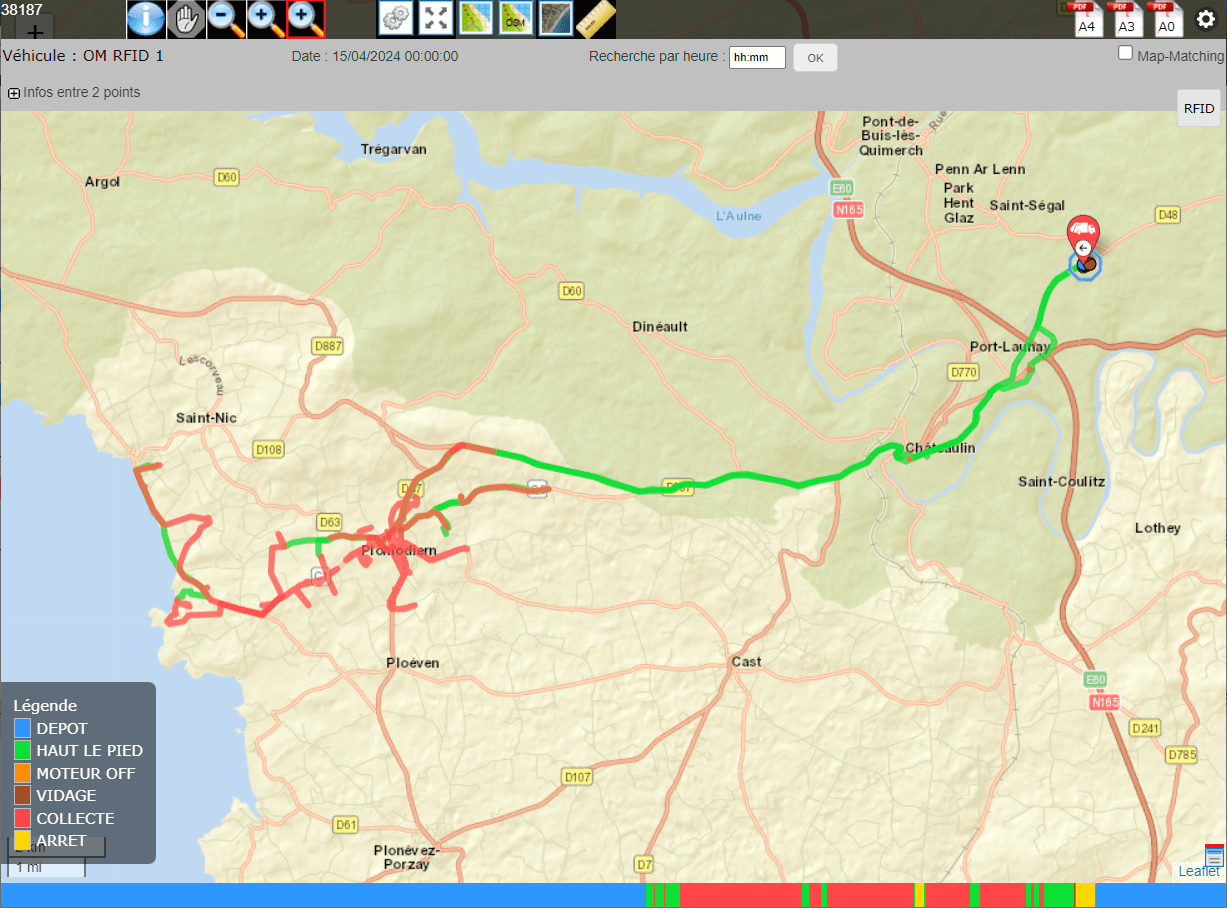This screenshot has width=1227, height=908.
Task: Switch to OSM basemap layer icon
Action: tap(516, 19)
